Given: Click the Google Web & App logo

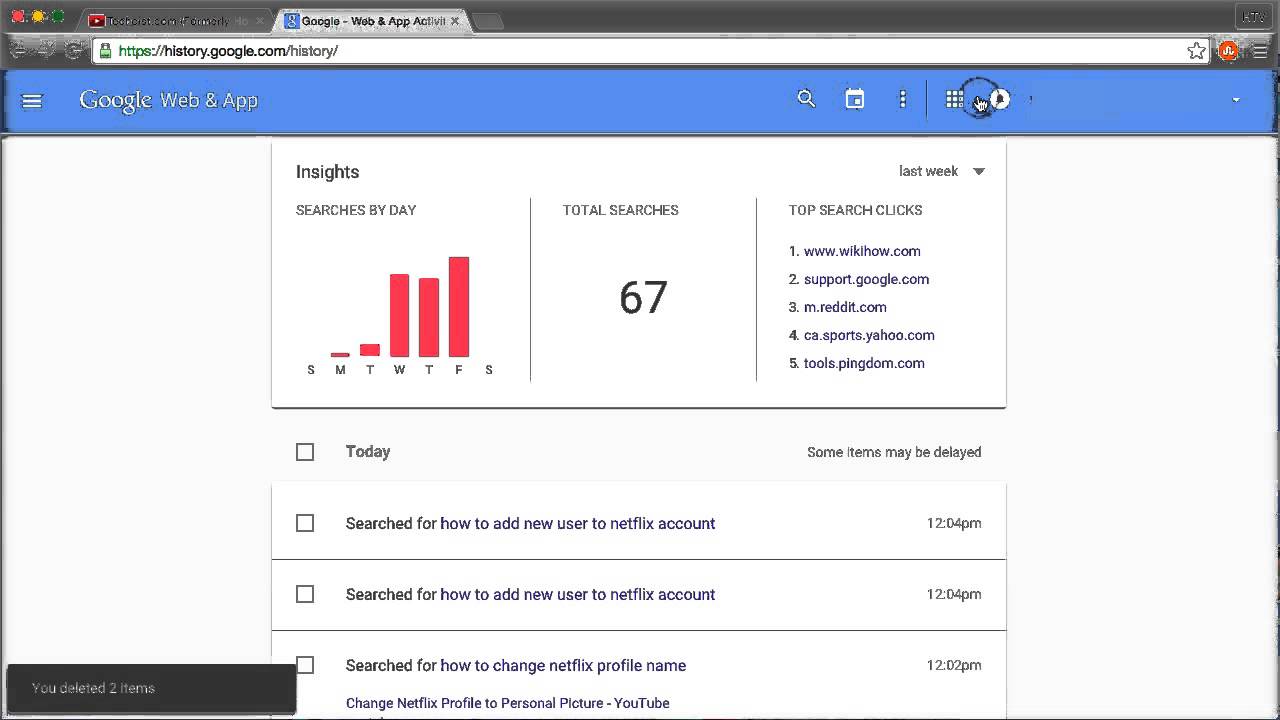Looking at the screenshot, I should tap(168, 100).
